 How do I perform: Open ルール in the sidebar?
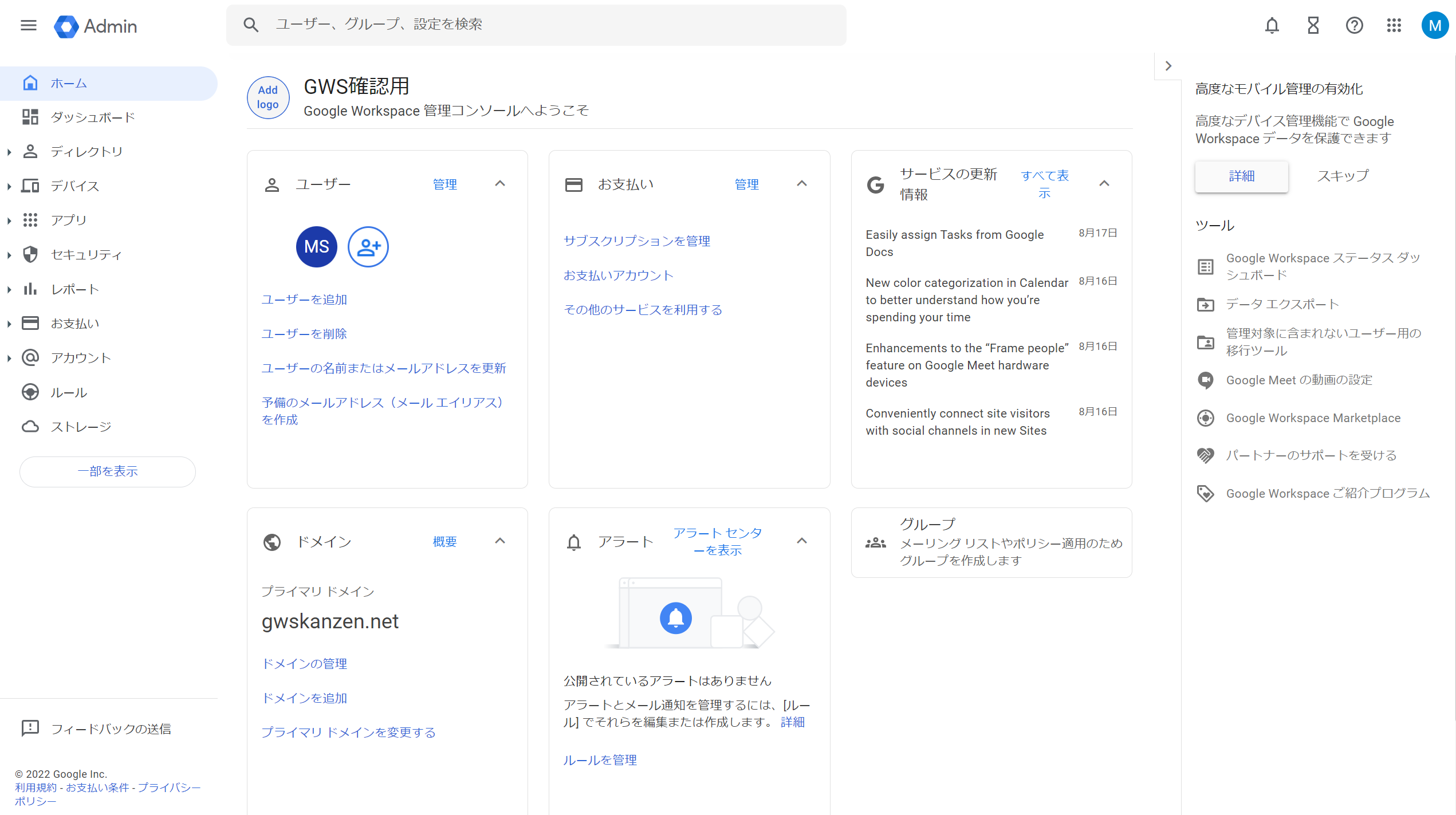(x=109, y=392)
